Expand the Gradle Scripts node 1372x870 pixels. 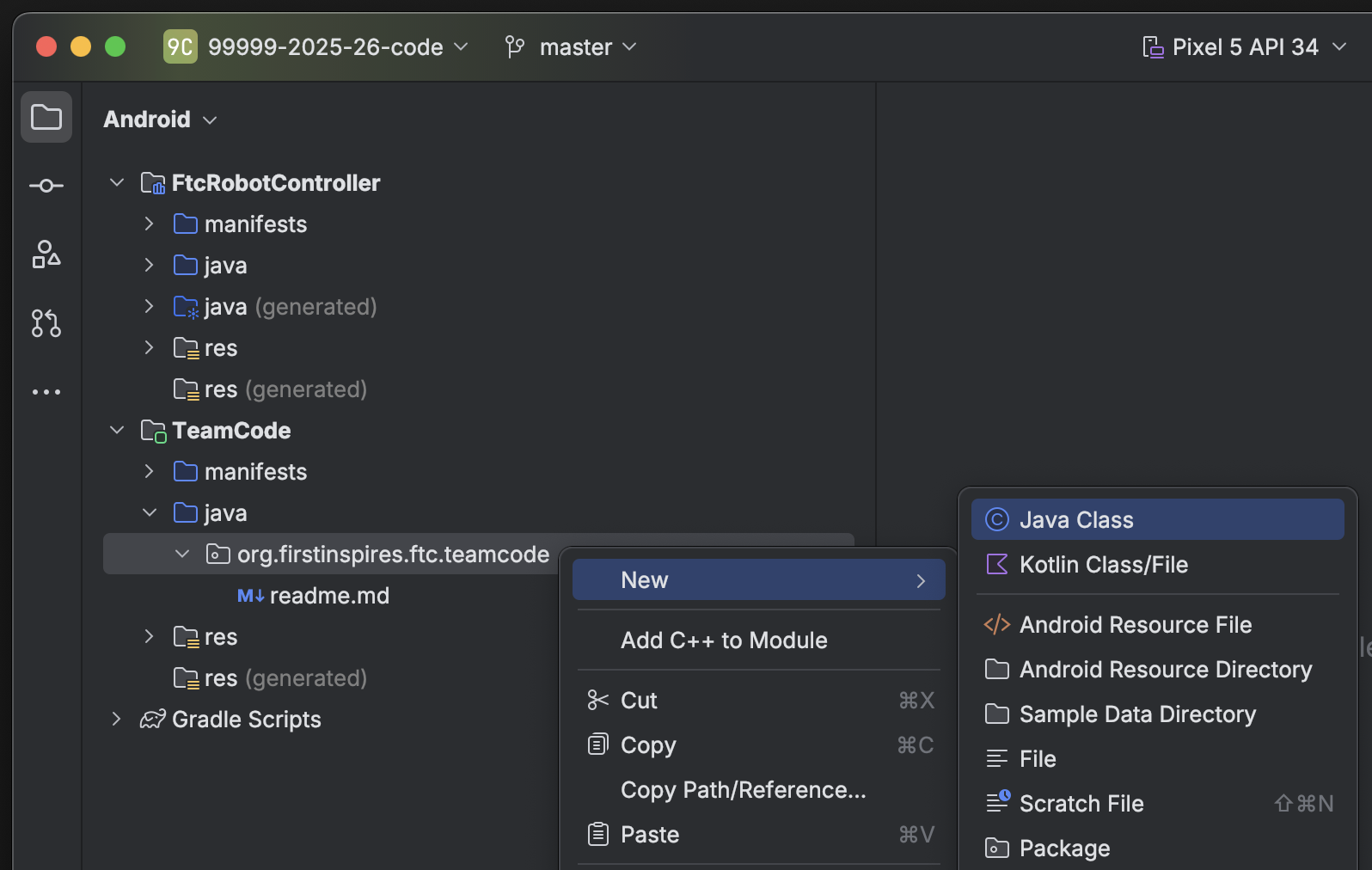coord(117,719)
